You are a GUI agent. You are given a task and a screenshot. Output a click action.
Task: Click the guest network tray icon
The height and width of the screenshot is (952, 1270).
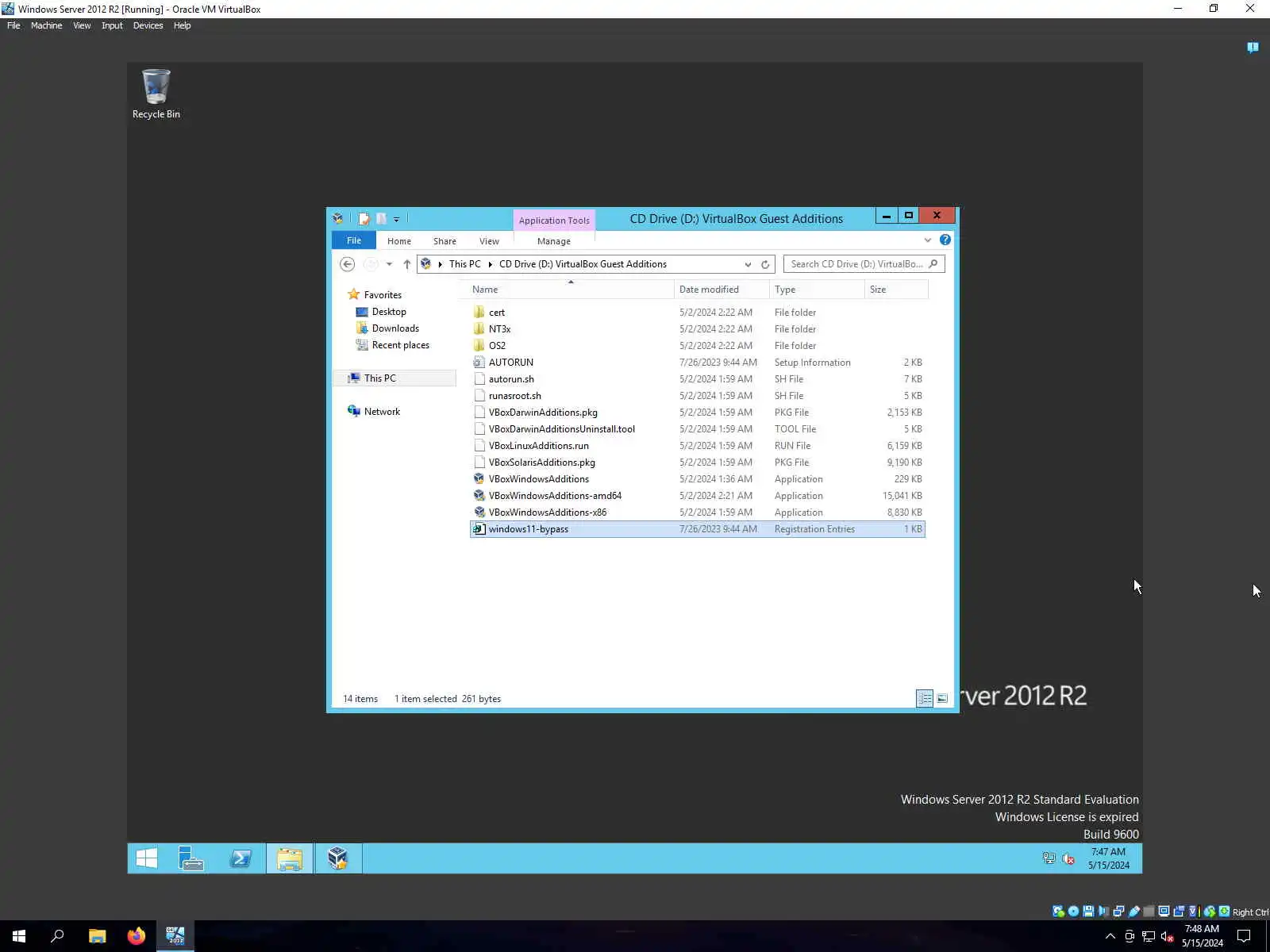click(1049, 858)
